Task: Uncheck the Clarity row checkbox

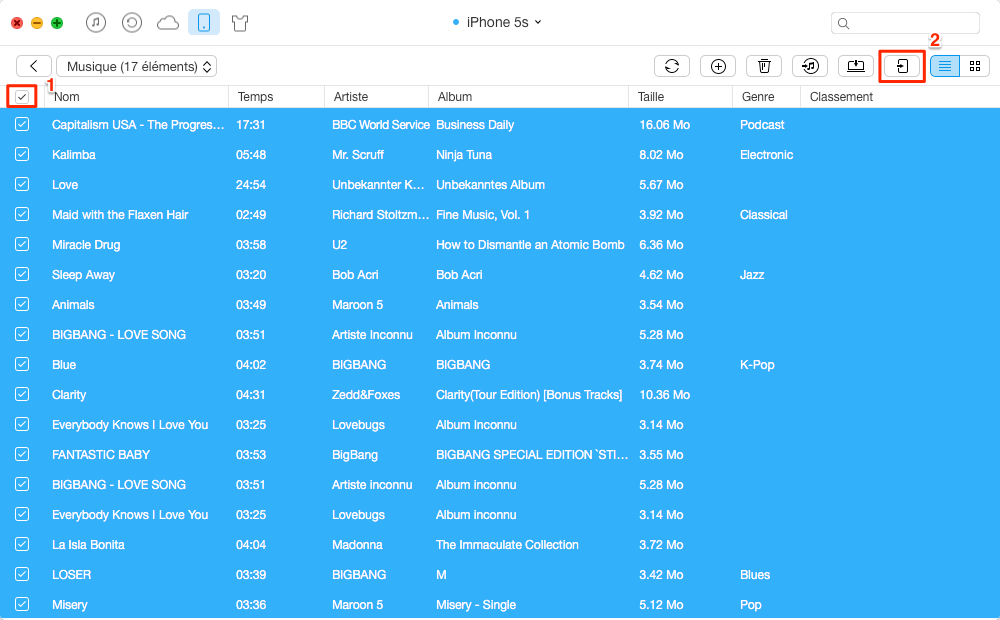Action: coord(22,394)
